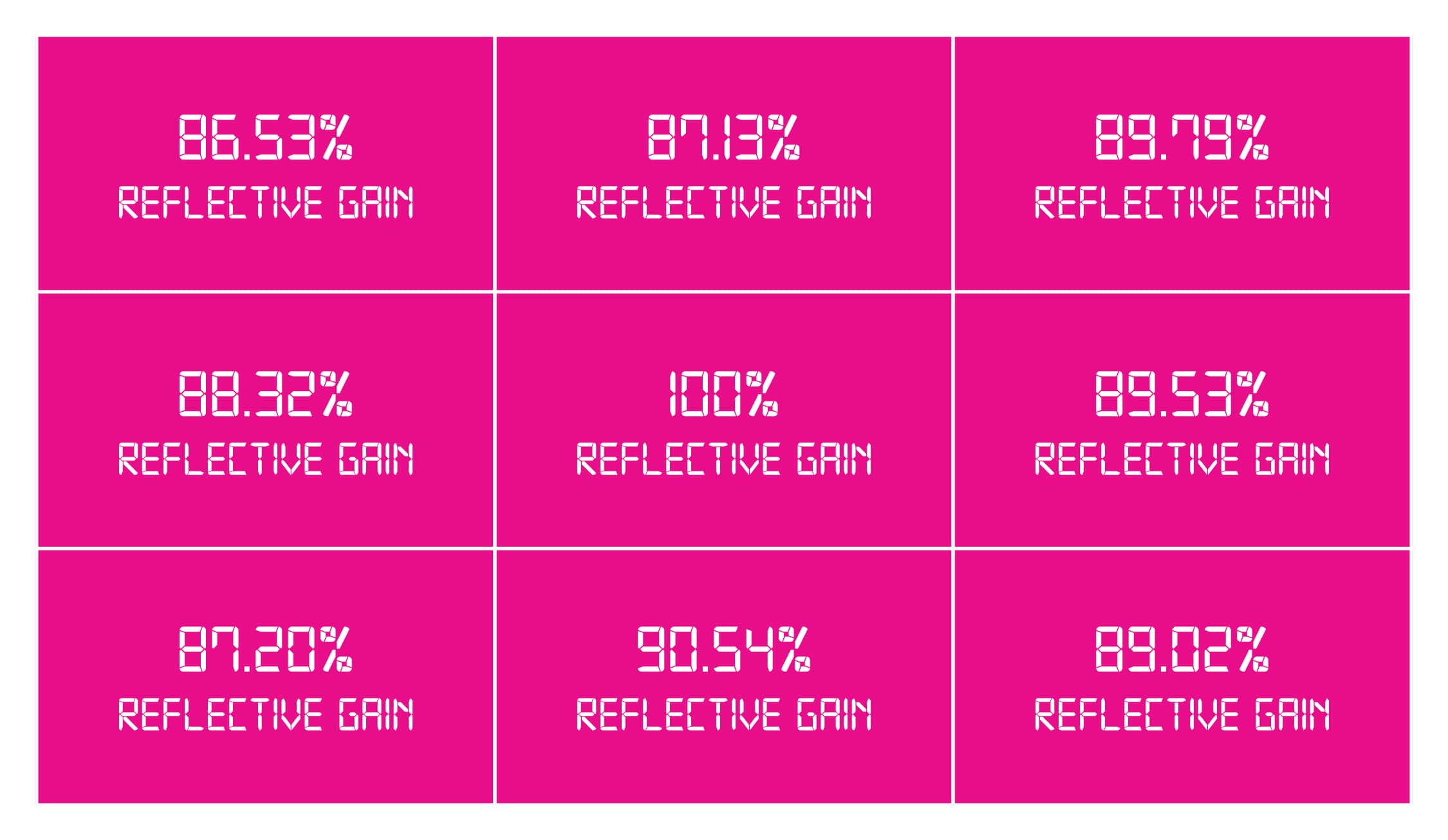Click the 86.53% number text

tap(265, 137)
